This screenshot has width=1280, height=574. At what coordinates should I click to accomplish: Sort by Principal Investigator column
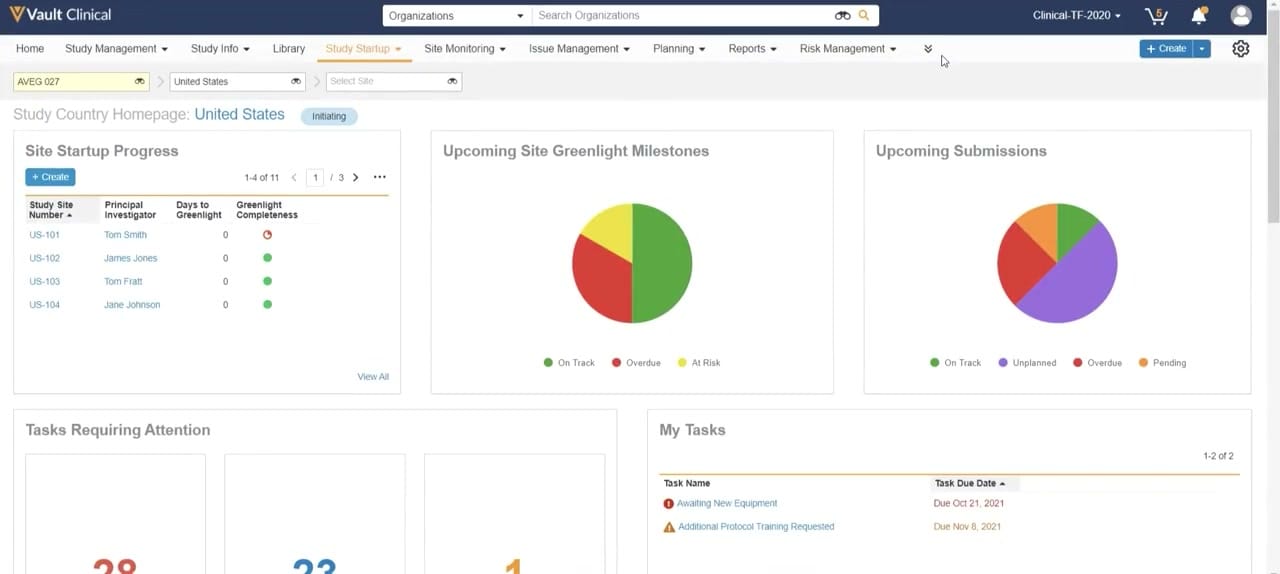pos(130,210)
